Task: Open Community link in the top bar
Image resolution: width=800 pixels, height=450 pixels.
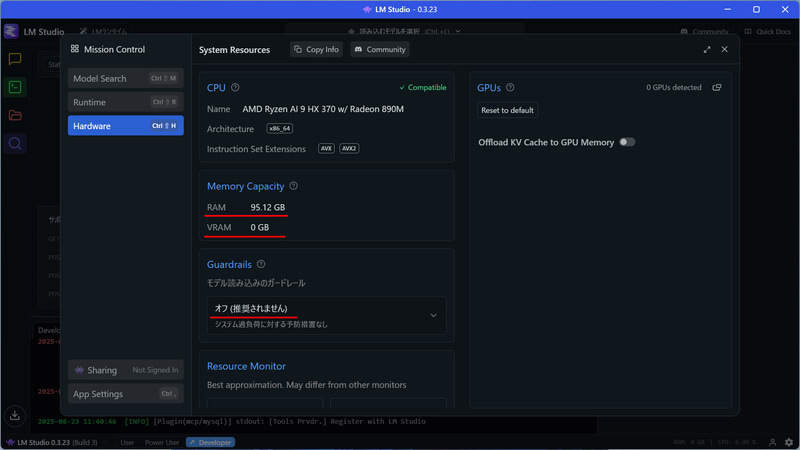Action: [x=705, y=31]
